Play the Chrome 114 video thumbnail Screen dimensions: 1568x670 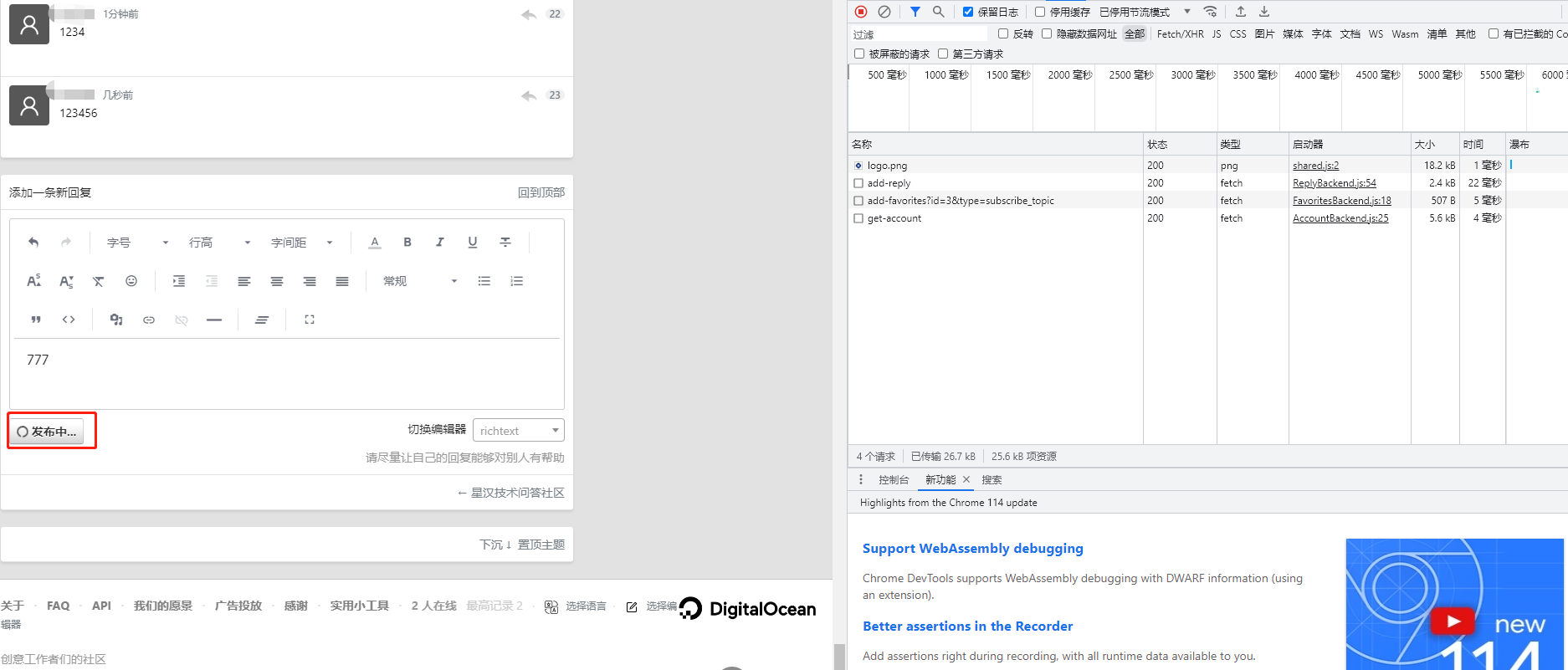1453,621
